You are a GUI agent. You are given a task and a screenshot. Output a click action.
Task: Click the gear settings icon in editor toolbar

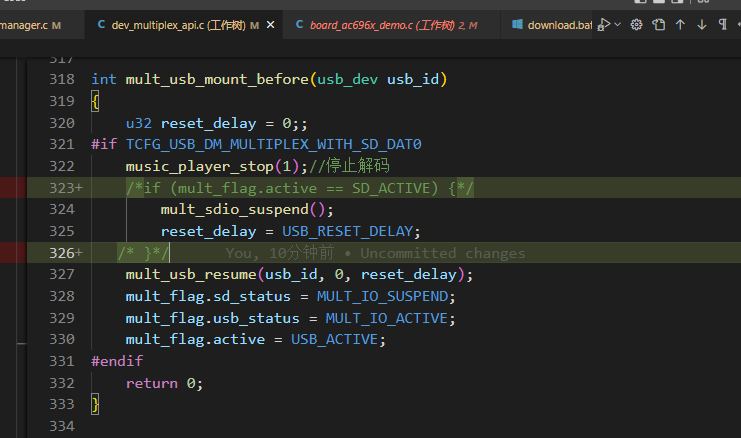637,24
